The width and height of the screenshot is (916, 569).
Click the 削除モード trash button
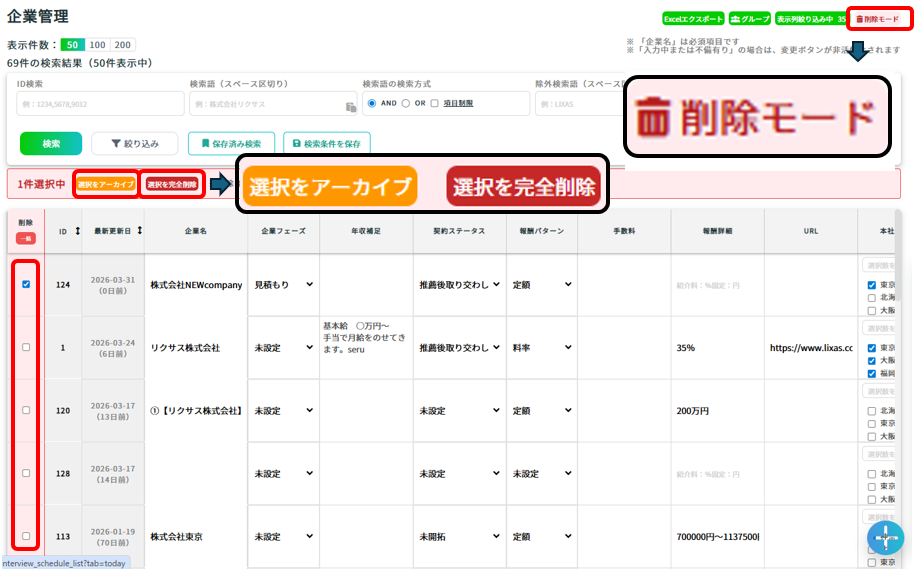(x=879, y=19)
